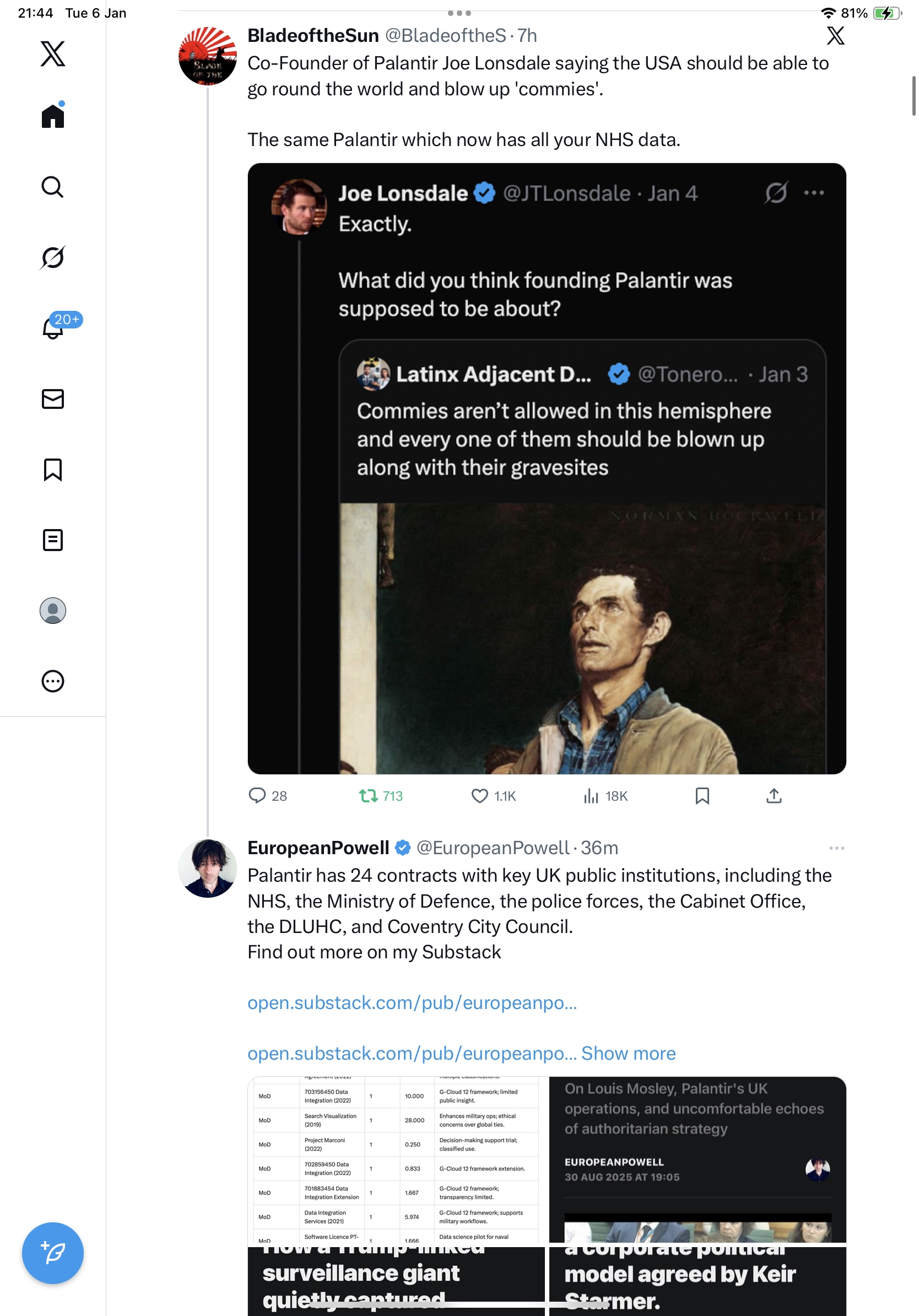Open Palantir contracts table image
919x1316 pixels.
[x=397, y=1159]
